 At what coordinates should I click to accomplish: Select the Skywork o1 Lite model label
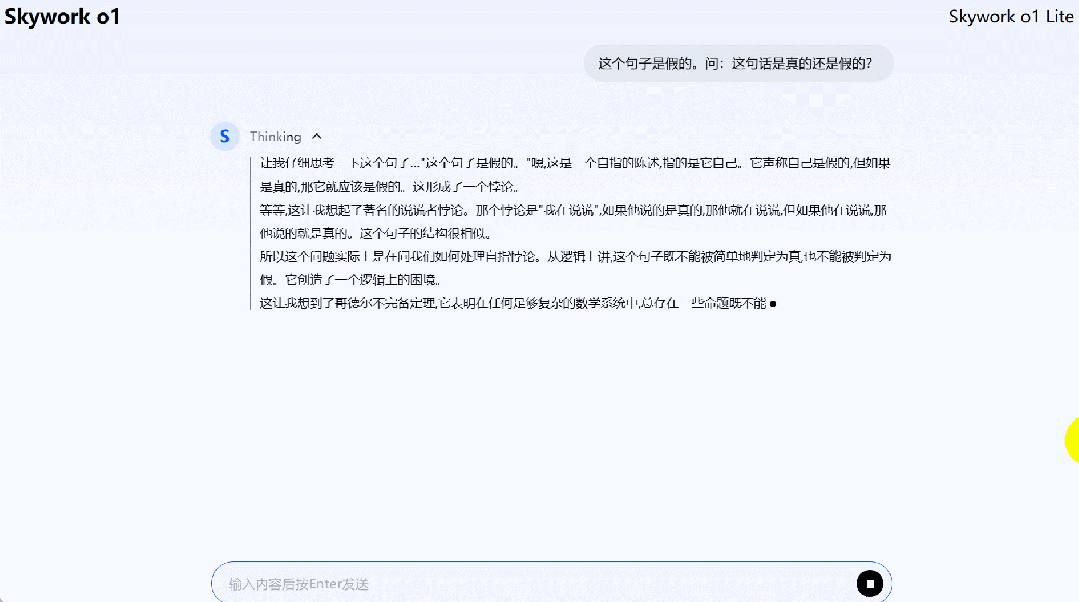click(x=1010, y=16)
